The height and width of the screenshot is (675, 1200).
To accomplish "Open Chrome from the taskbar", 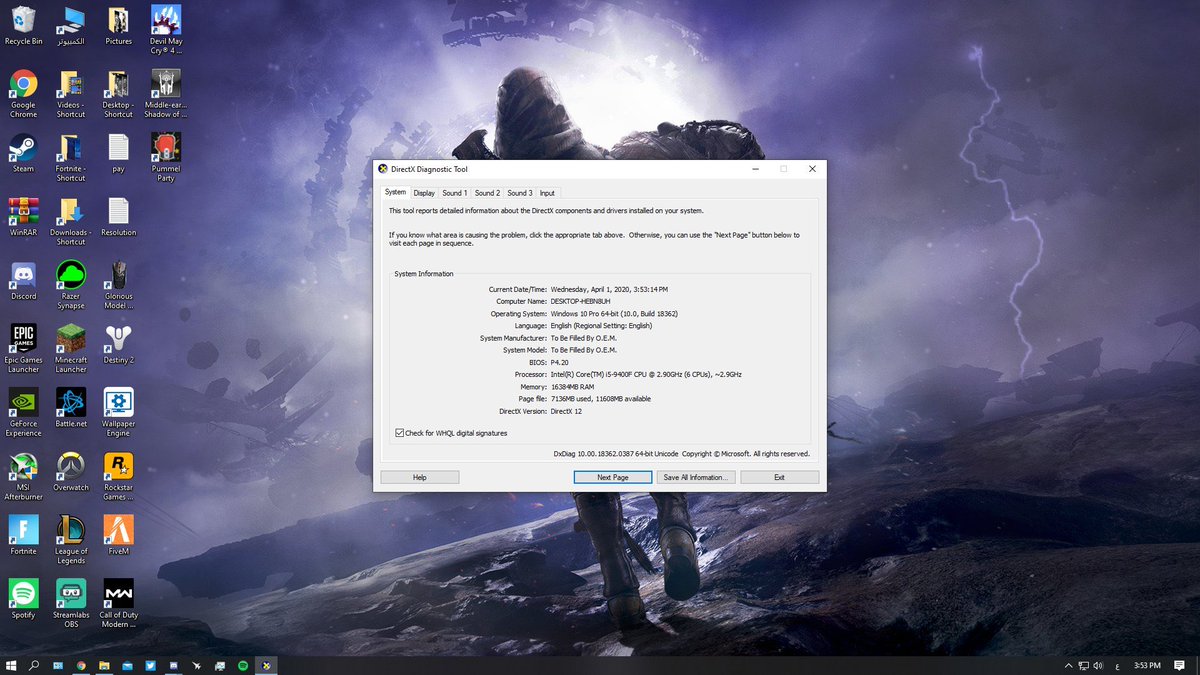I will tap(81, 665).
